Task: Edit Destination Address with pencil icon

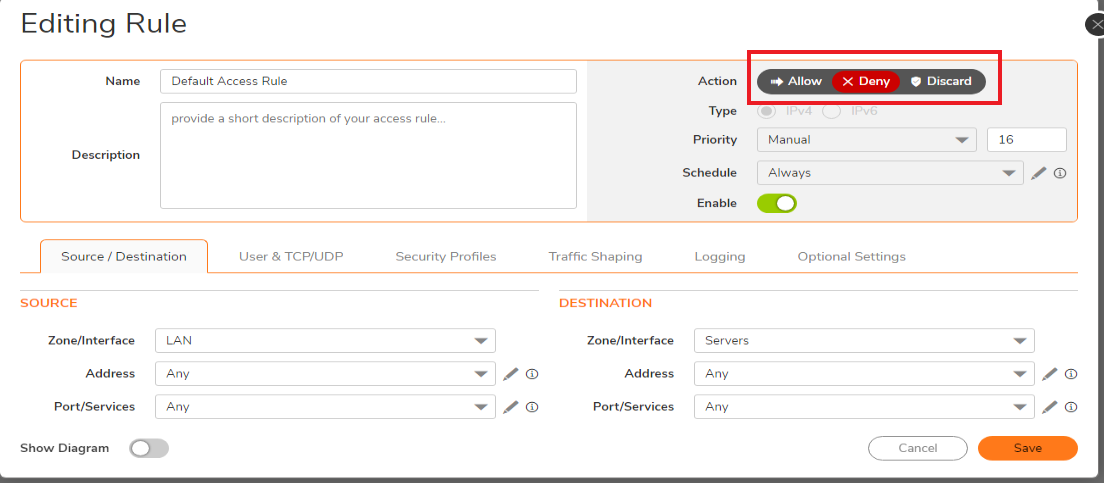Action: [1049, 374]
